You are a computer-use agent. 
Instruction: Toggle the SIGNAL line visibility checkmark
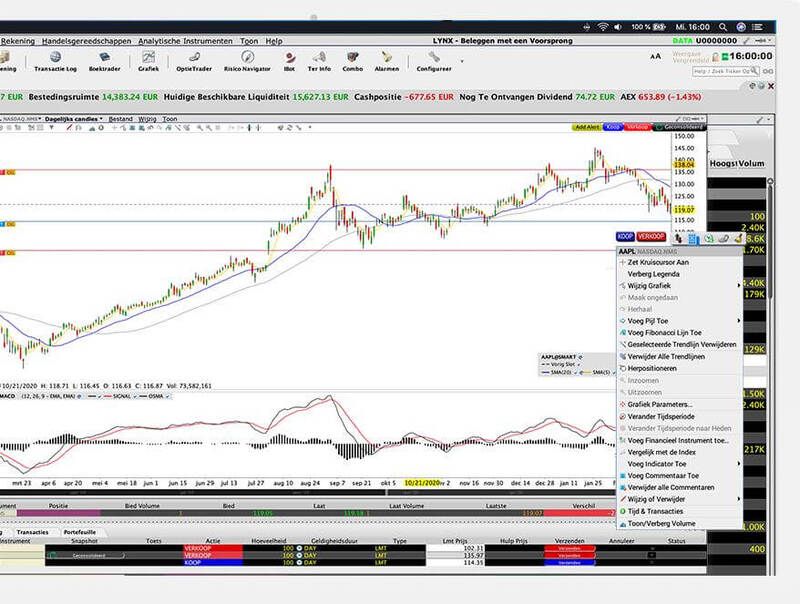[x=135, y=396]
